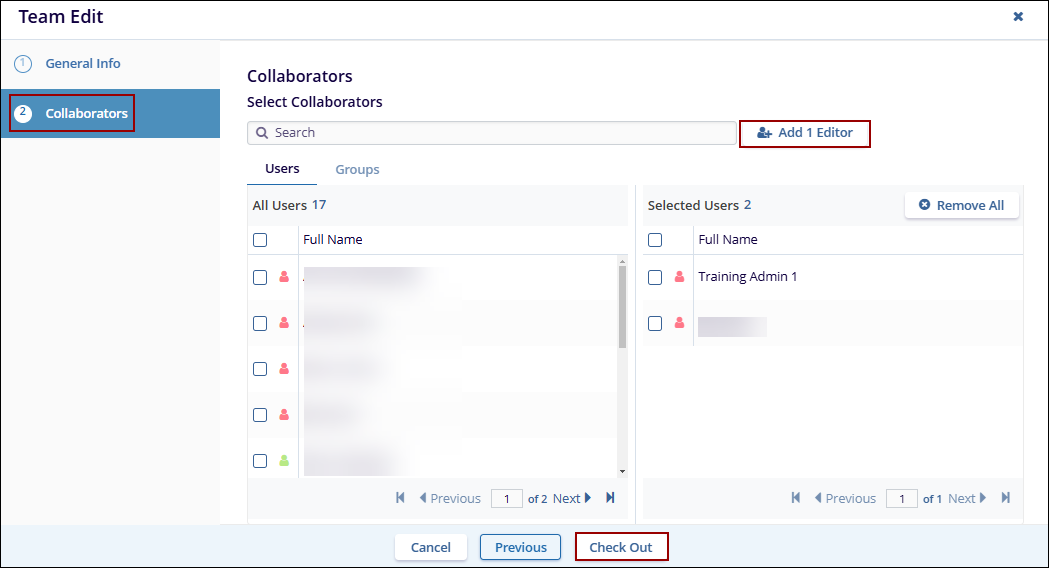The height and width of the screenshot is (568, 1049).
Task: Jump to first page of All Users
Action: click(401, 498)
